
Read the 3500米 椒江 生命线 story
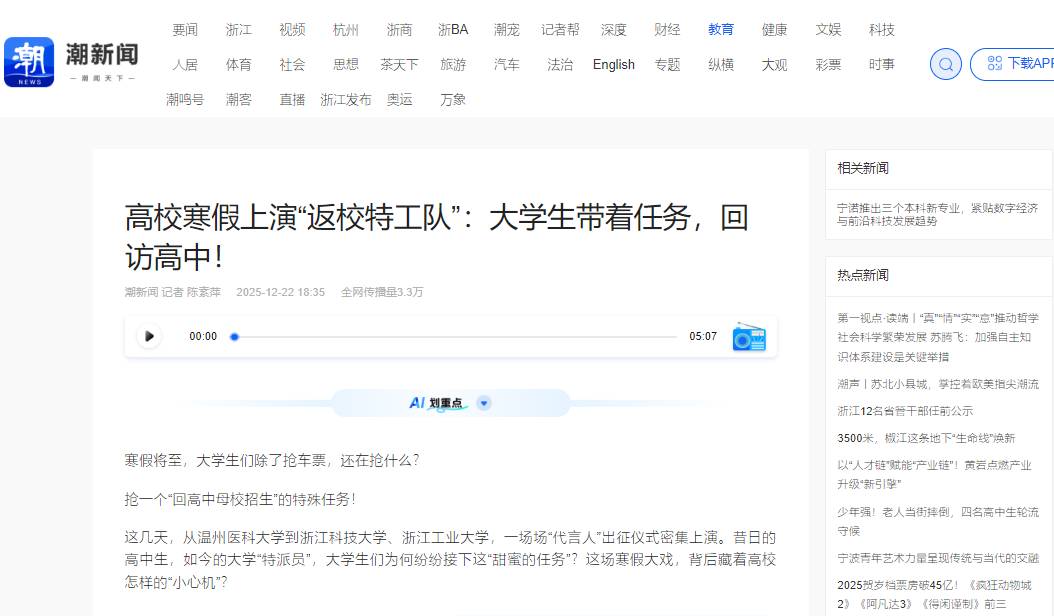(925, 438)
